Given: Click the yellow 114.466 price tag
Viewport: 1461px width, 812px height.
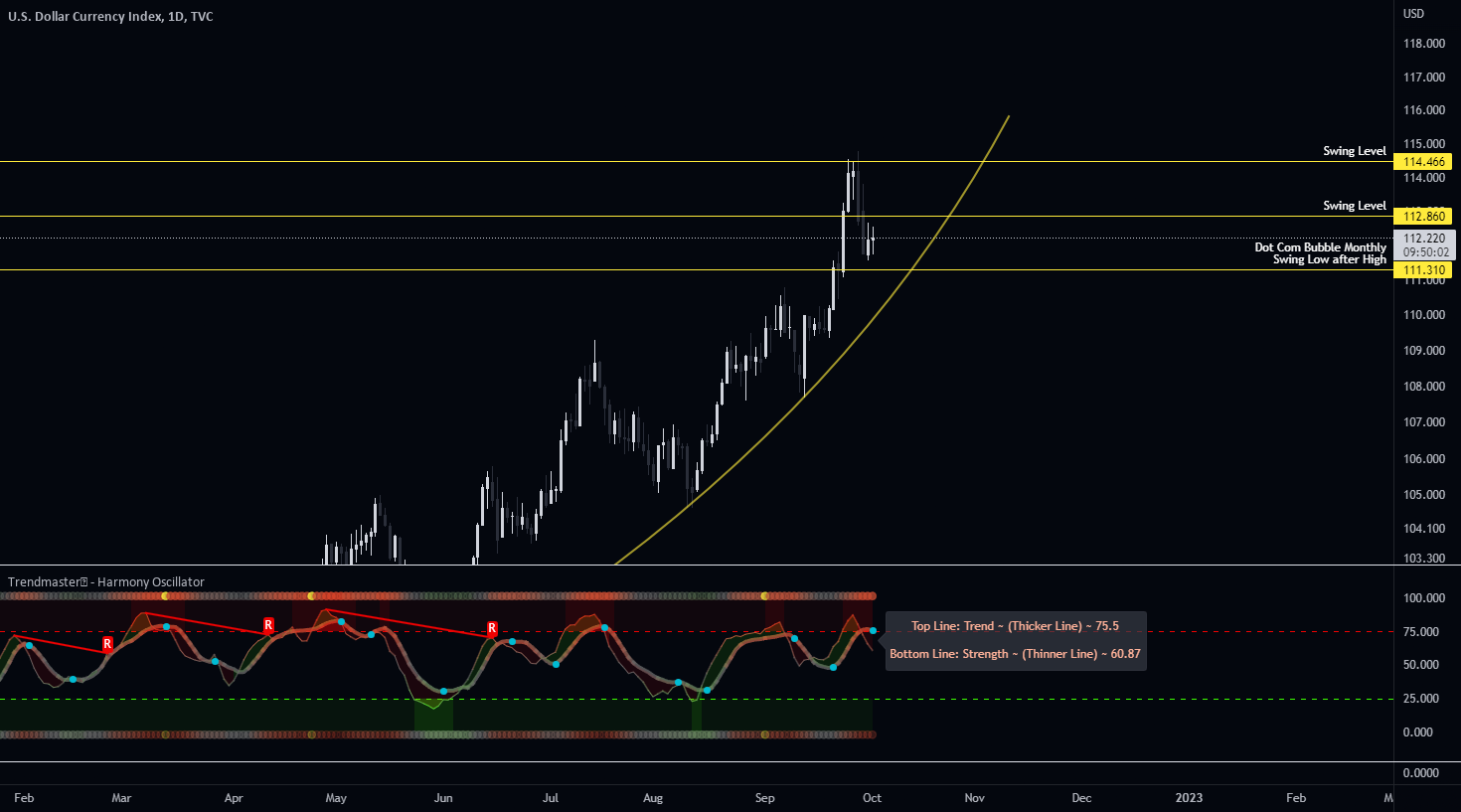Looking at the screenshot, I should point(1424,162).
